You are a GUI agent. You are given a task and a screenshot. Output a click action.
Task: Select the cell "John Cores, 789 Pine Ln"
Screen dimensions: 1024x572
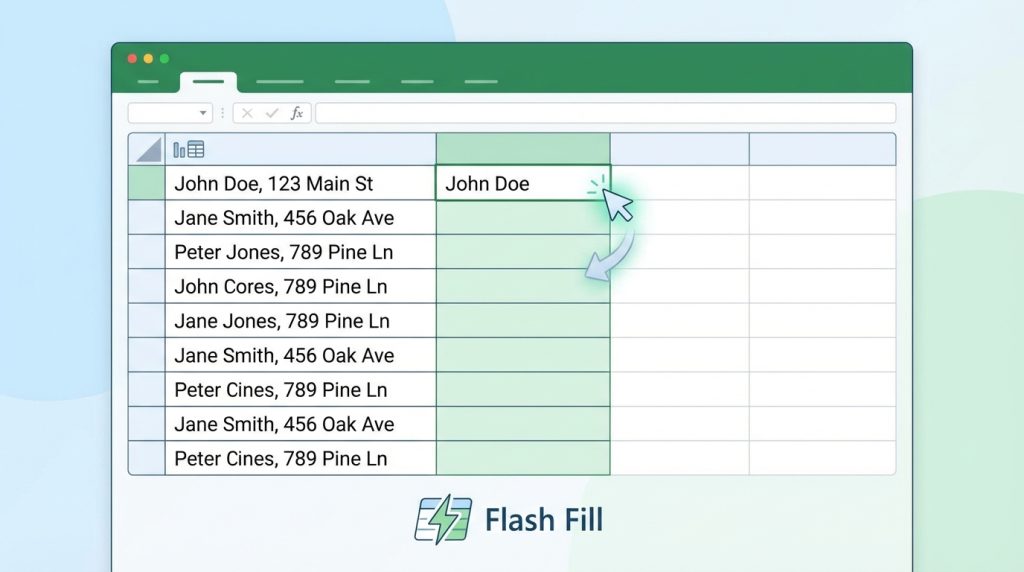click(300, 286)
